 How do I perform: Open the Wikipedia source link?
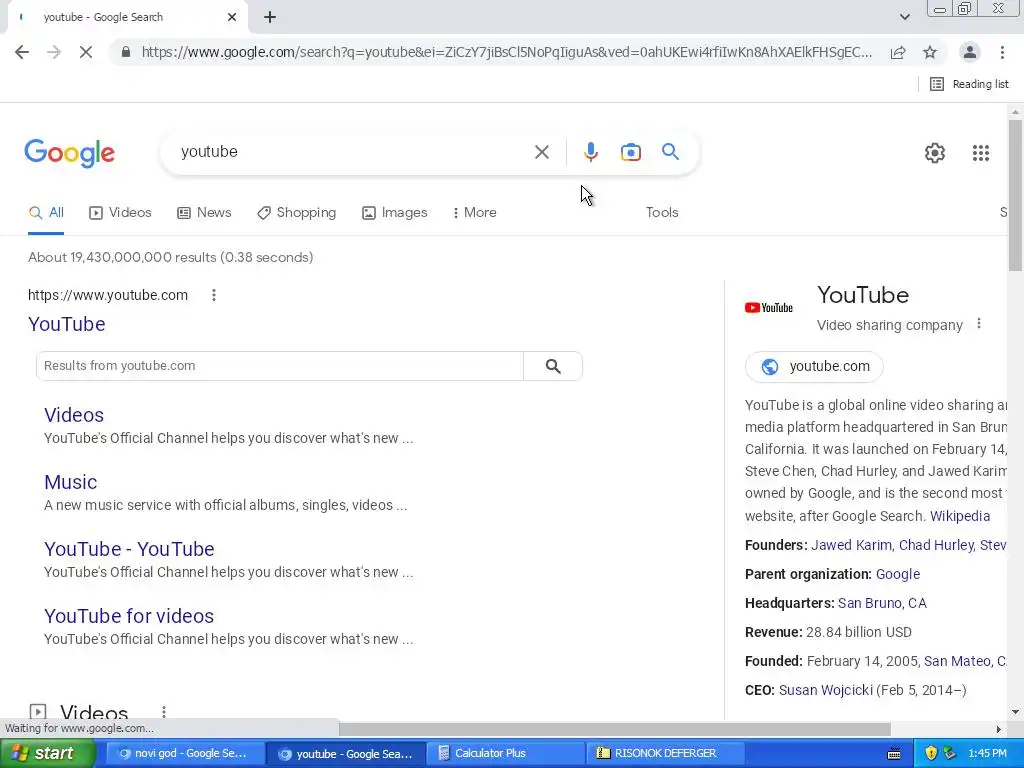960,516
